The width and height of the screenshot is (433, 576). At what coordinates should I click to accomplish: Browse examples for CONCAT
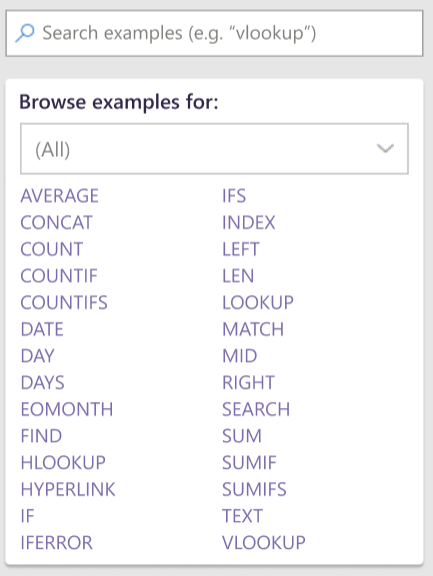57,223
